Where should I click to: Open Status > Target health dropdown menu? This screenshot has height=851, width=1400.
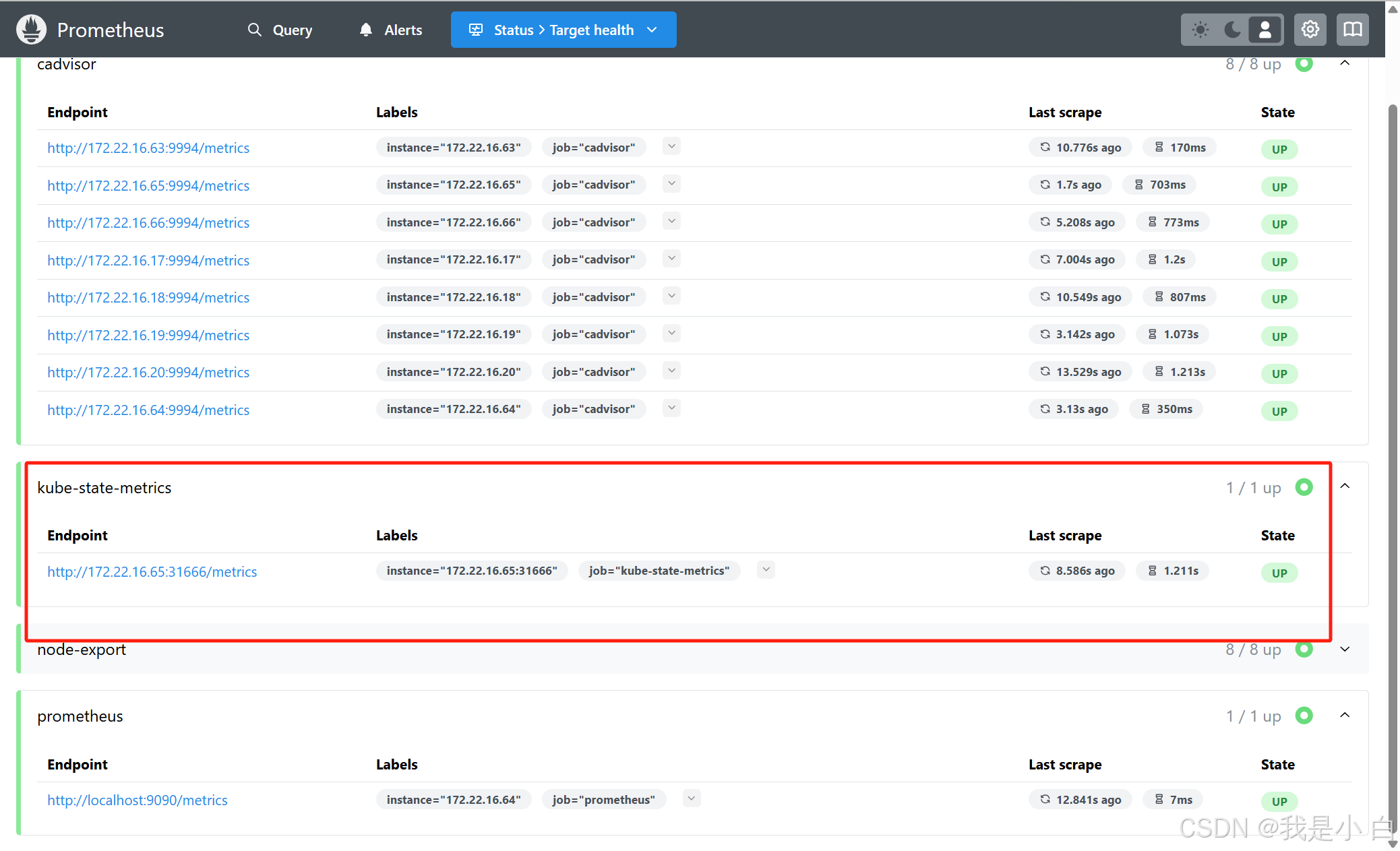[x=564, y=30]
